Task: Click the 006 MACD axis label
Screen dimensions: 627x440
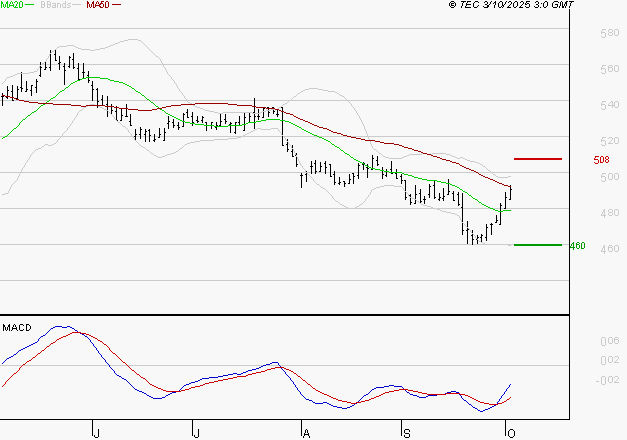Action: coord(610,341)
